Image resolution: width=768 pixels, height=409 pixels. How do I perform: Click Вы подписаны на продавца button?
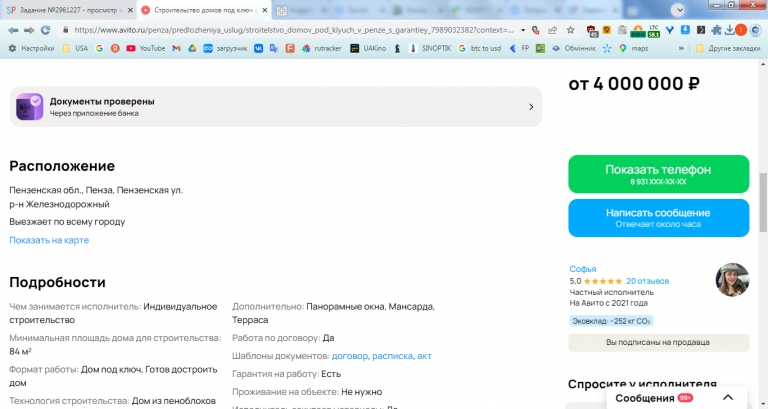tap(658, 342)
